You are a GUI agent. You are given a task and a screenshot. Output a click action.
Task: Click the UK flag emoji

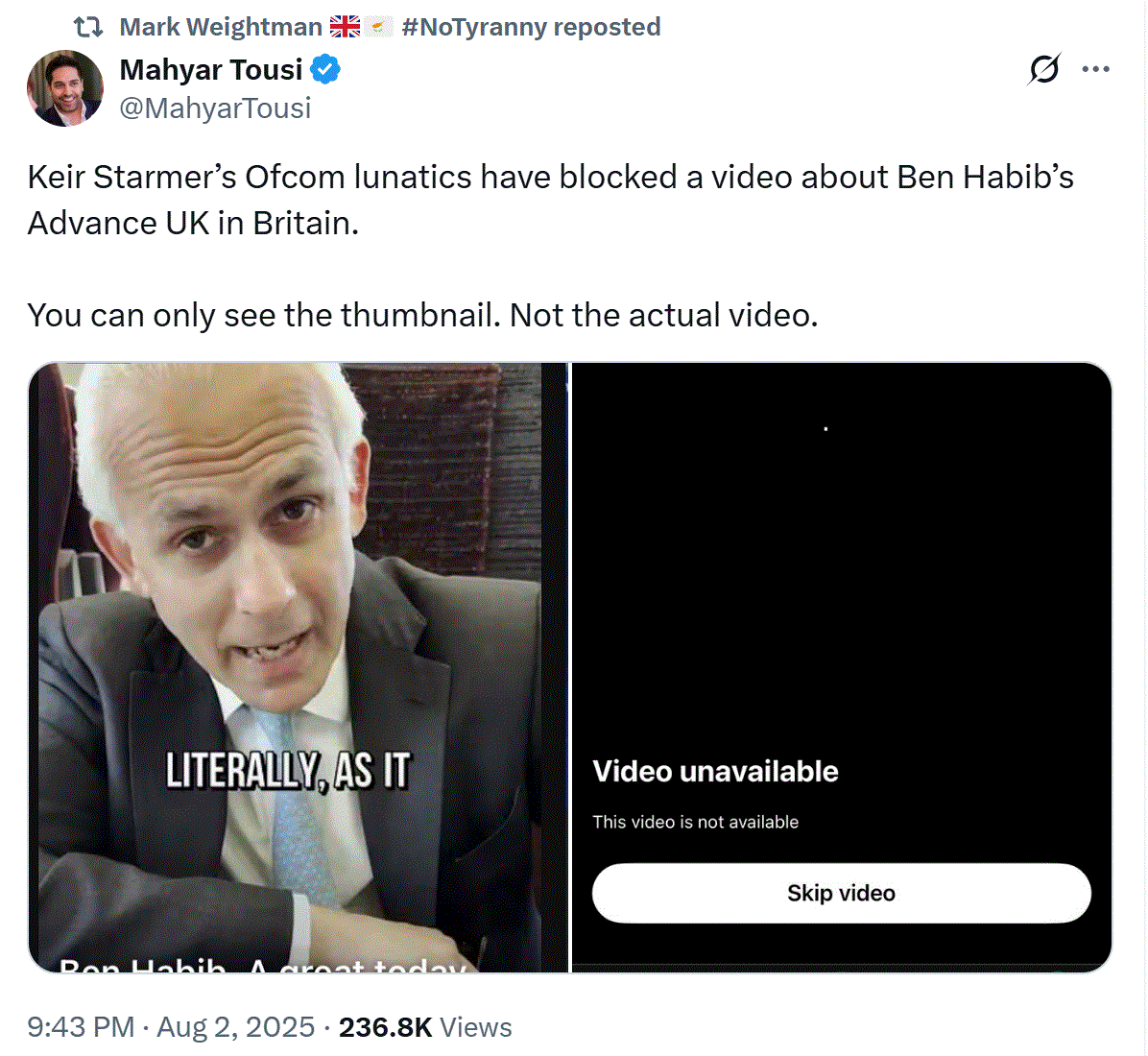[x=346, y=27]
